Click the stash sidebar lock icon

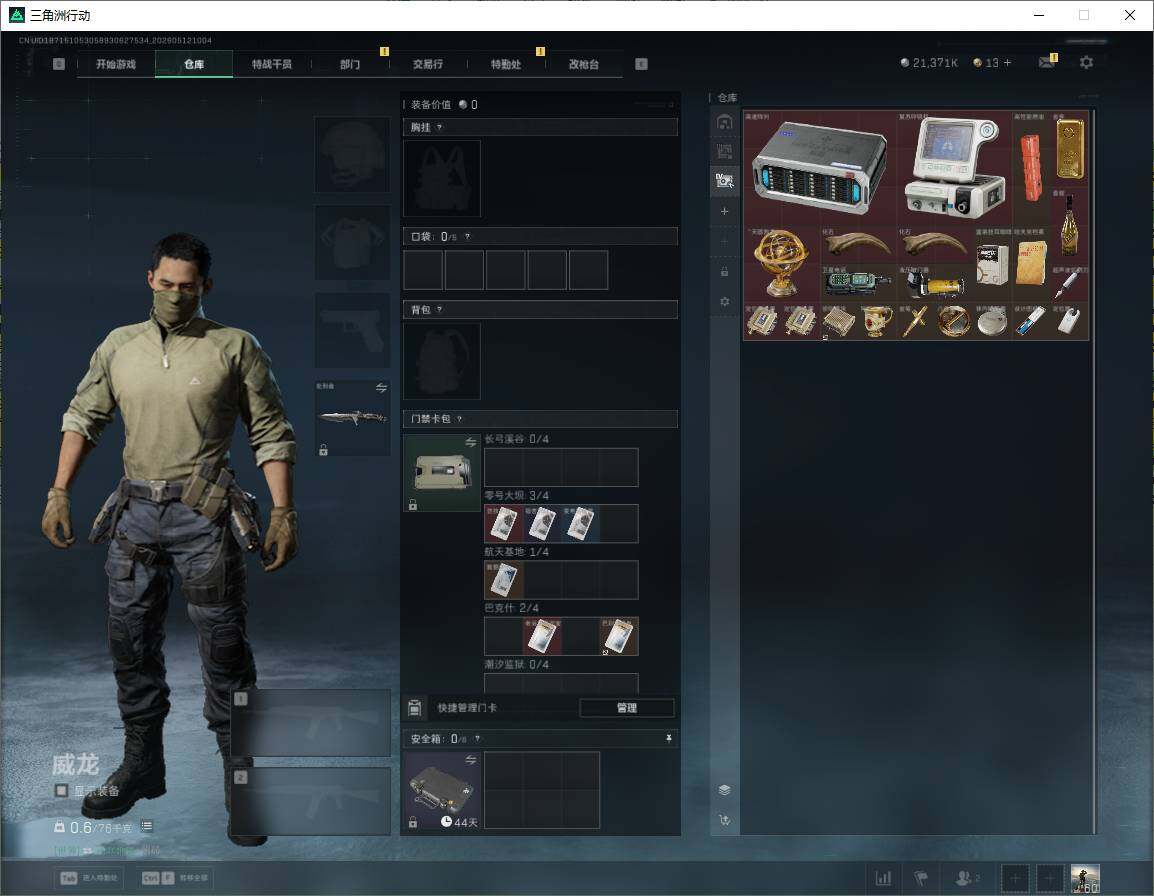pos(724,272)
